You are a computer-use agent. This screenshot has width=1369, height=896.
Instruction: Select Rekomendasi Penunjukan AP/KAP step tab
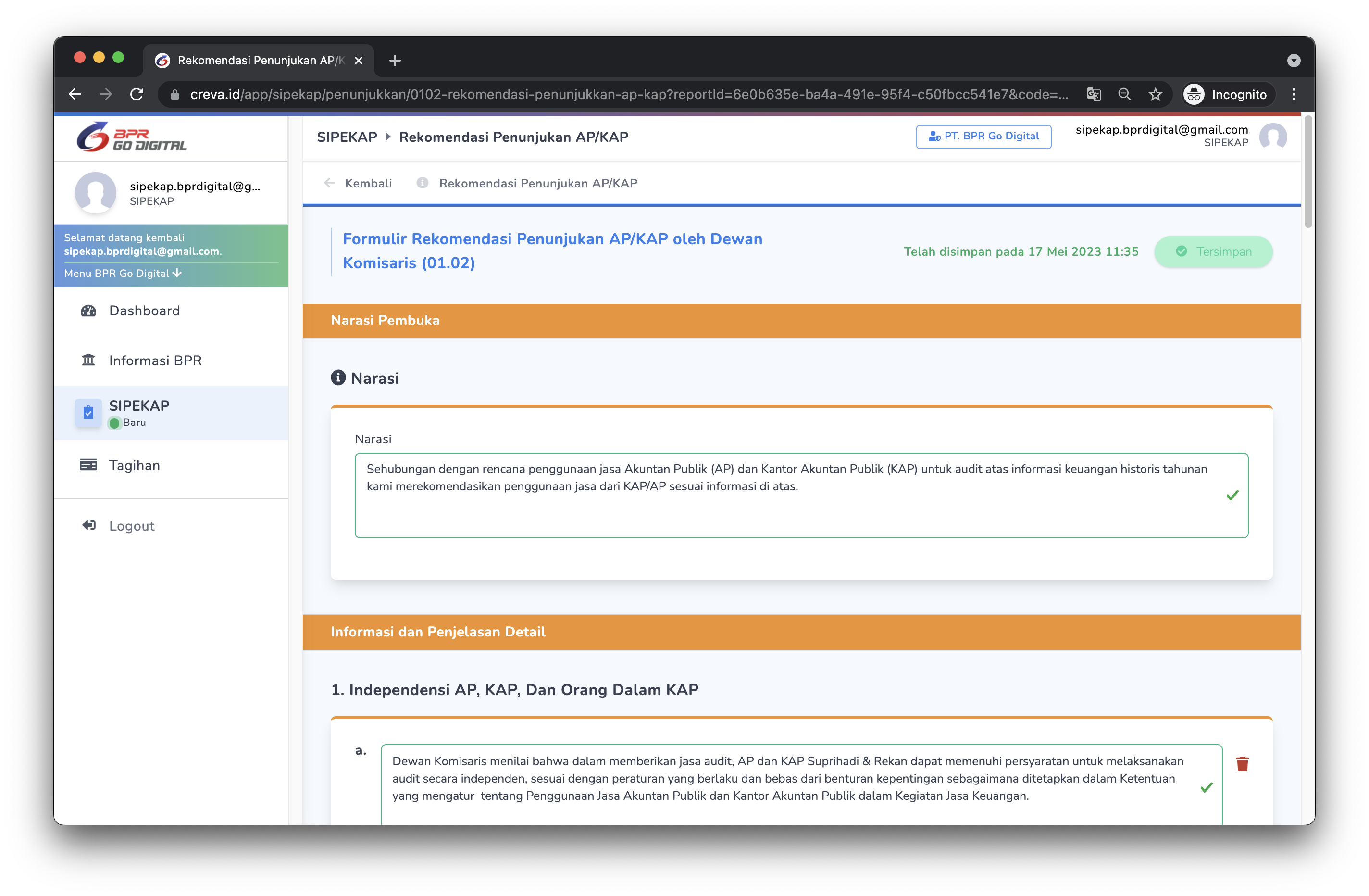point(527,184)
